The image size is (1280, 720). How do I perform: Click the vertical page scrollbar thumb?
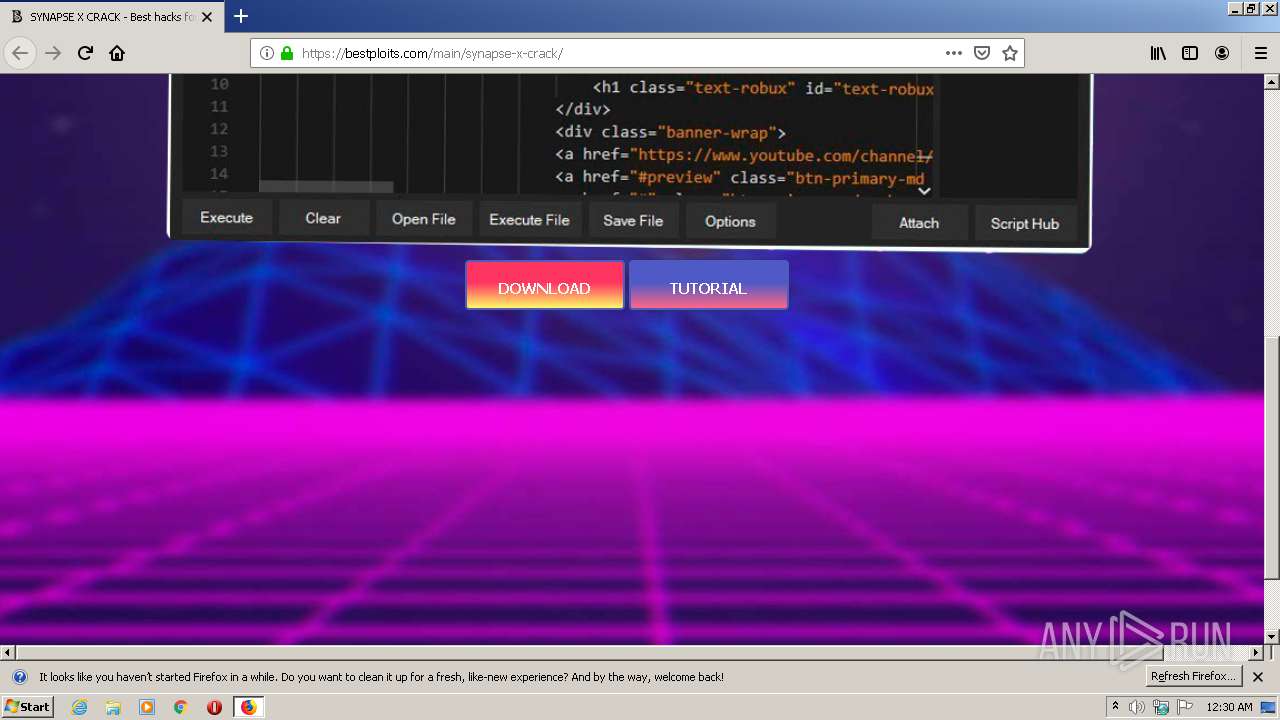tap(1271, 458)
